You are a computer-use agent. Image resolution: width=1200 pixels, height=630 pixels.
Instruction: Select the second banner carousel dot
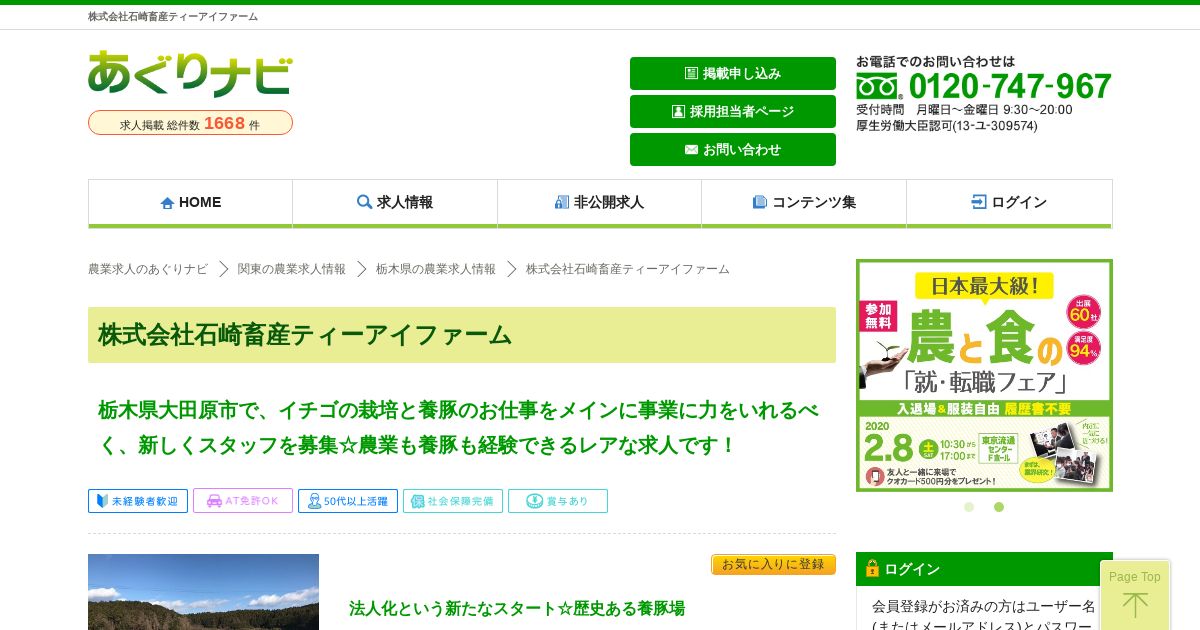(x=999, y=507)
